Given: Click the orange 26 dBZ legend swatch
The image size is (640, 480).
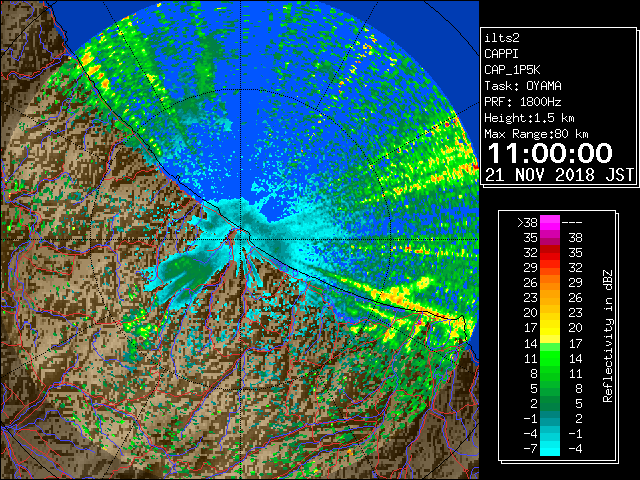Looking at the screenshot, I should 550,282.
